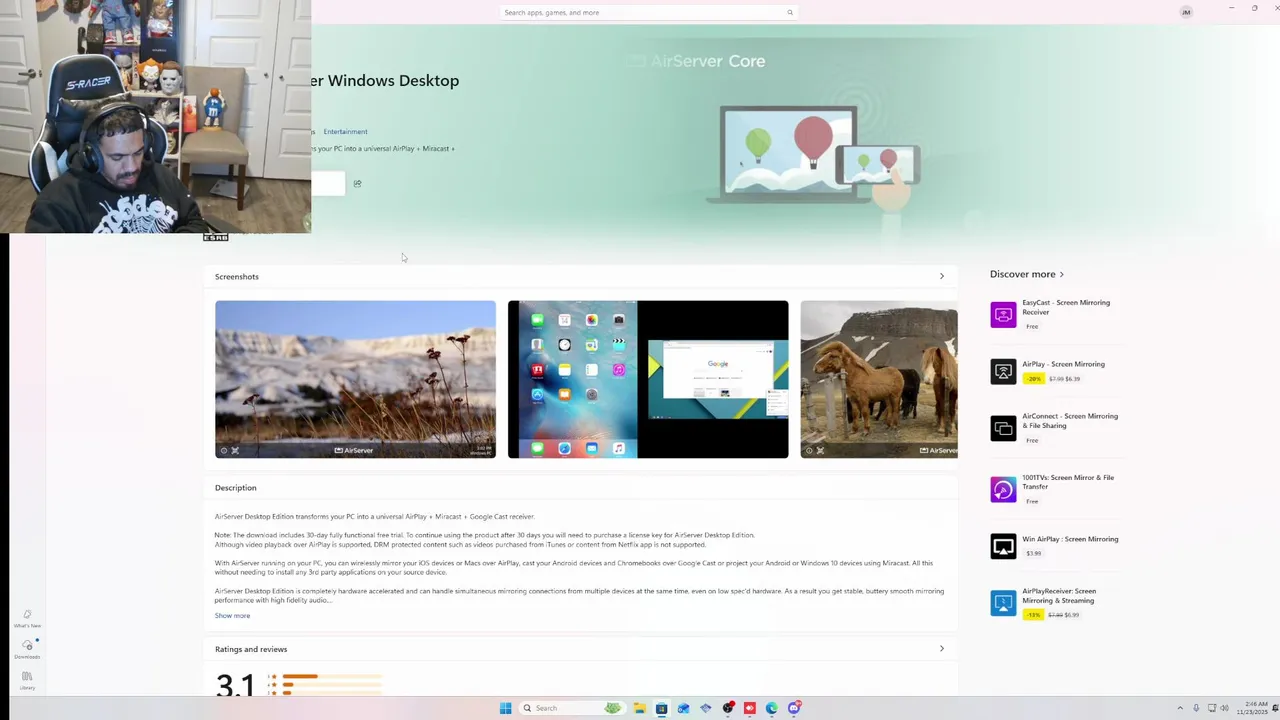Click the Win AirPlay app icon
The width and height of the screenshot is (1280, 720).
pyautogui.click(x=1003, y=546)
